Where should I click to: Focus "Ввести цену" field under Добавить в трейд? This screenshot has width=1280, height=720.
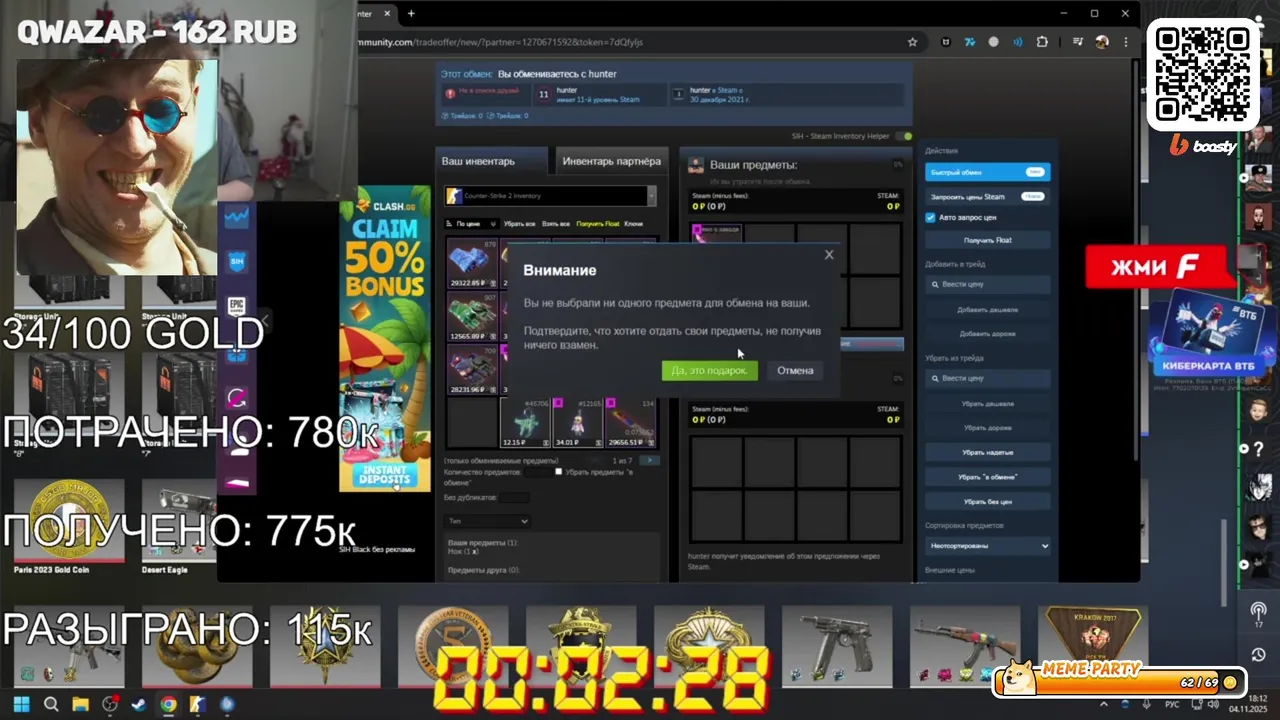coord(987,285)
